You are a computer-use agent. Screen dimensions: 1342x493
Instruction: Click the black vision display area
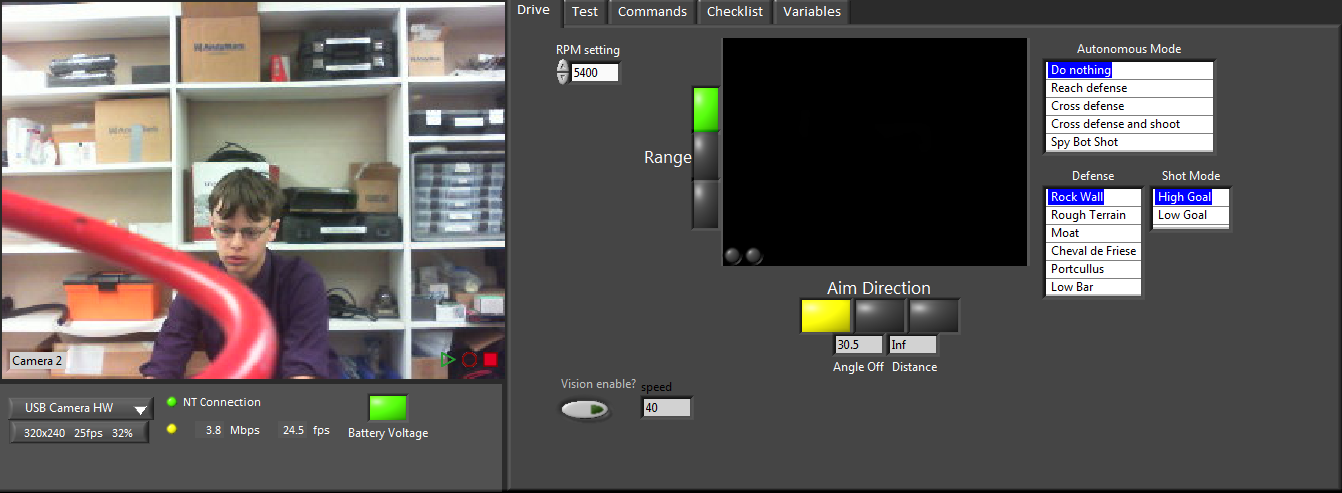click(x=875, y=152)
